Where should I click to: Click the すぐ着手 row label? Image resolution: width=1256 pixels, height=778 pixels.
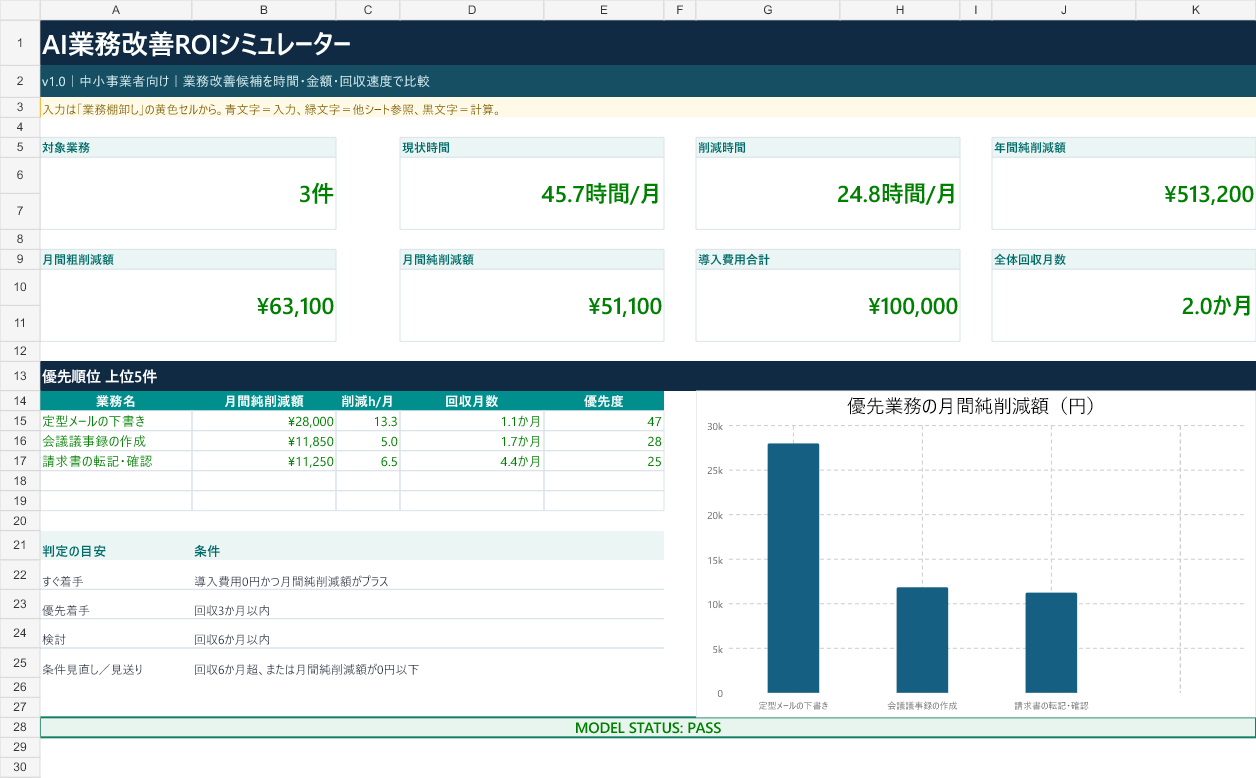tap(116, 575)
